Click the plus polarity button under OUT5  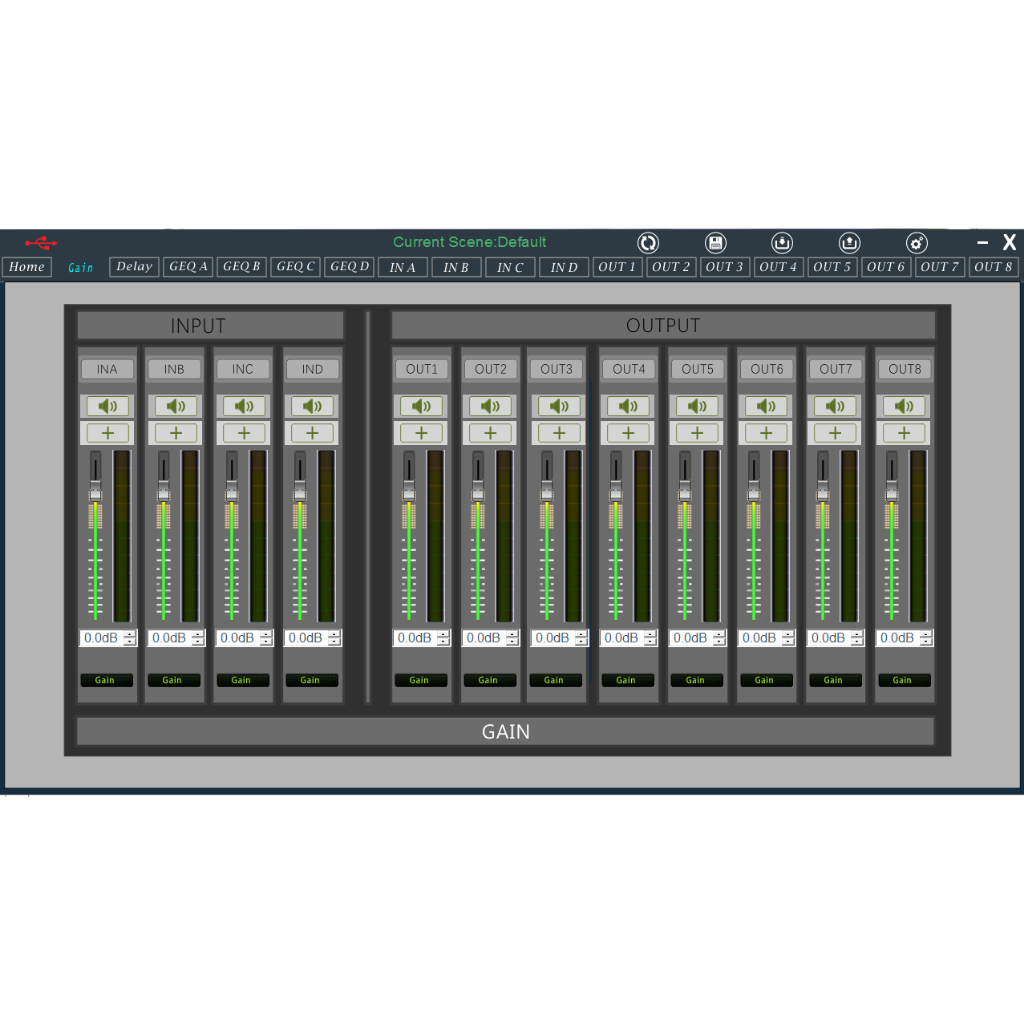coord(697,432)
